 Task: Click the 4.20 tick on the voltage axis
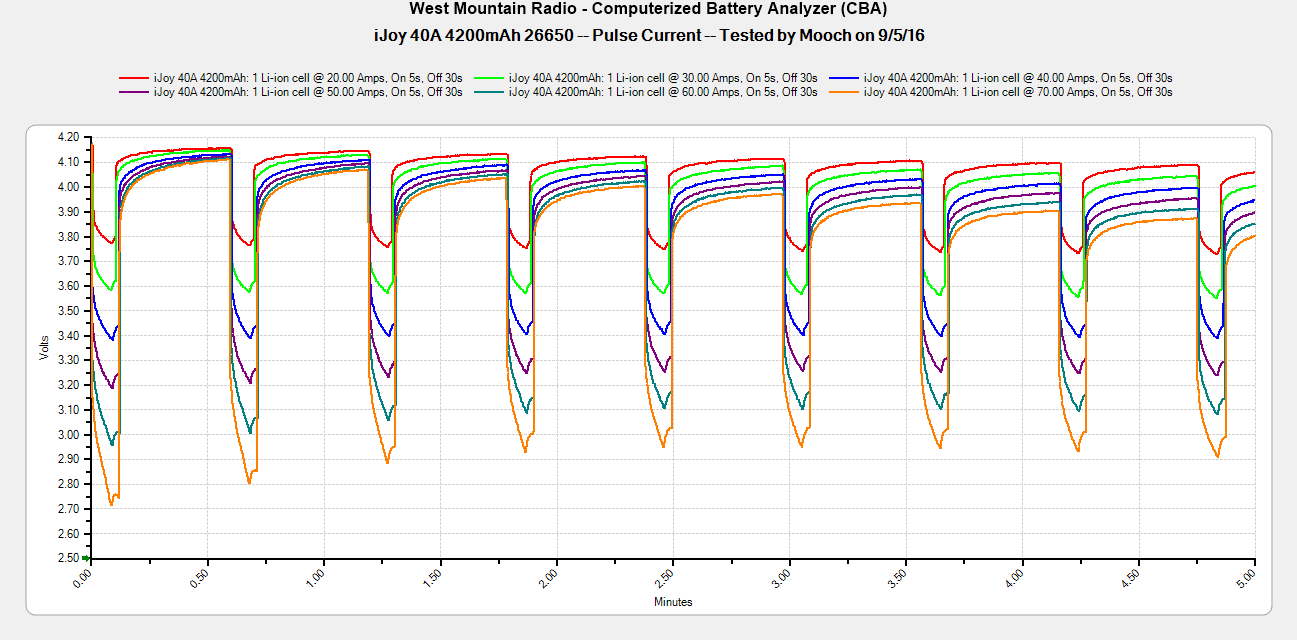[x=68, y=137]
